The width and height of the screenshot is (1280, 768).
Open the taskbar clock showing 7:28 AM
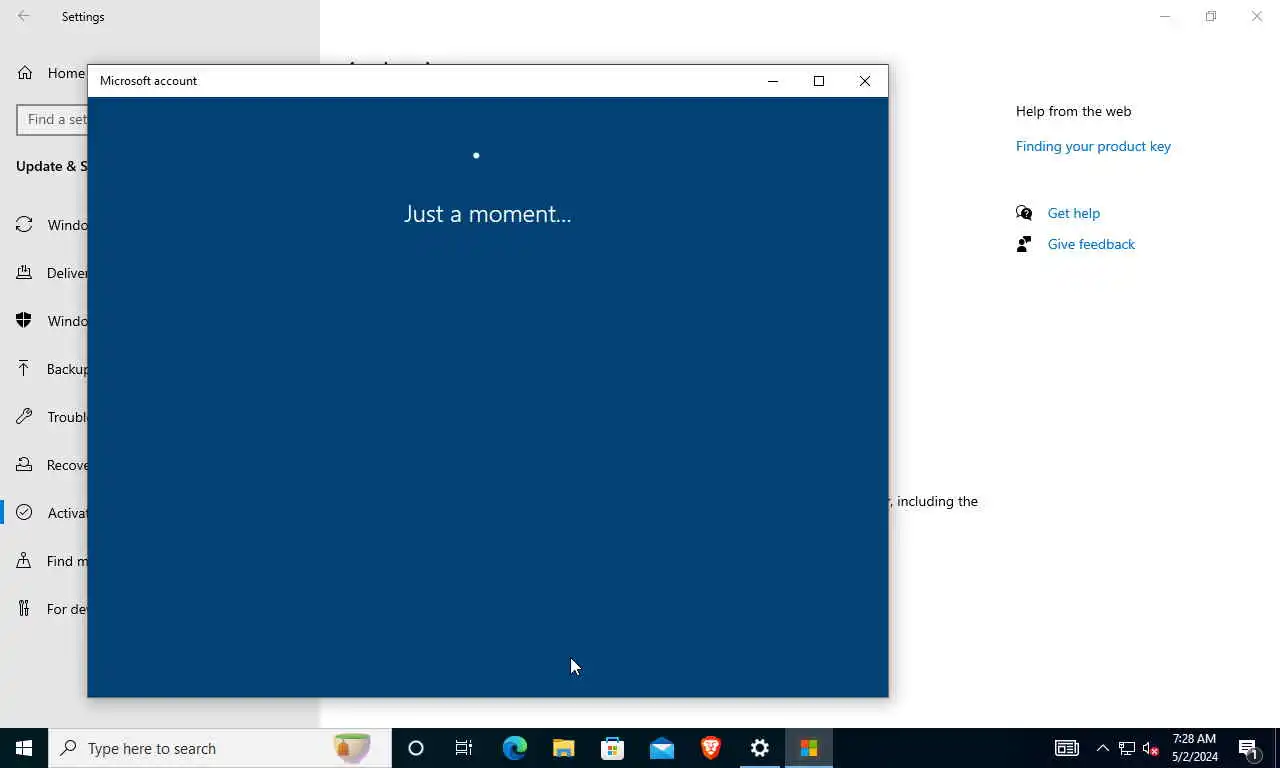click(x=1194, y=748)
